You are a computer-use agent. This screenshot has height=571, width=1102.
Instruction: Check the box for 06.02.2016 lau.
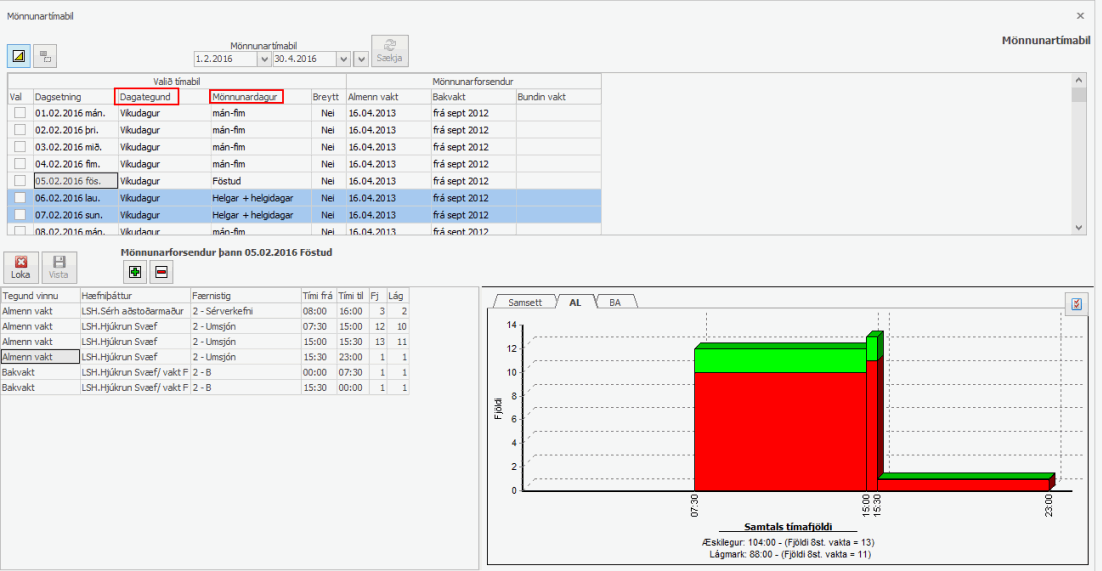(x=20, y=198)
